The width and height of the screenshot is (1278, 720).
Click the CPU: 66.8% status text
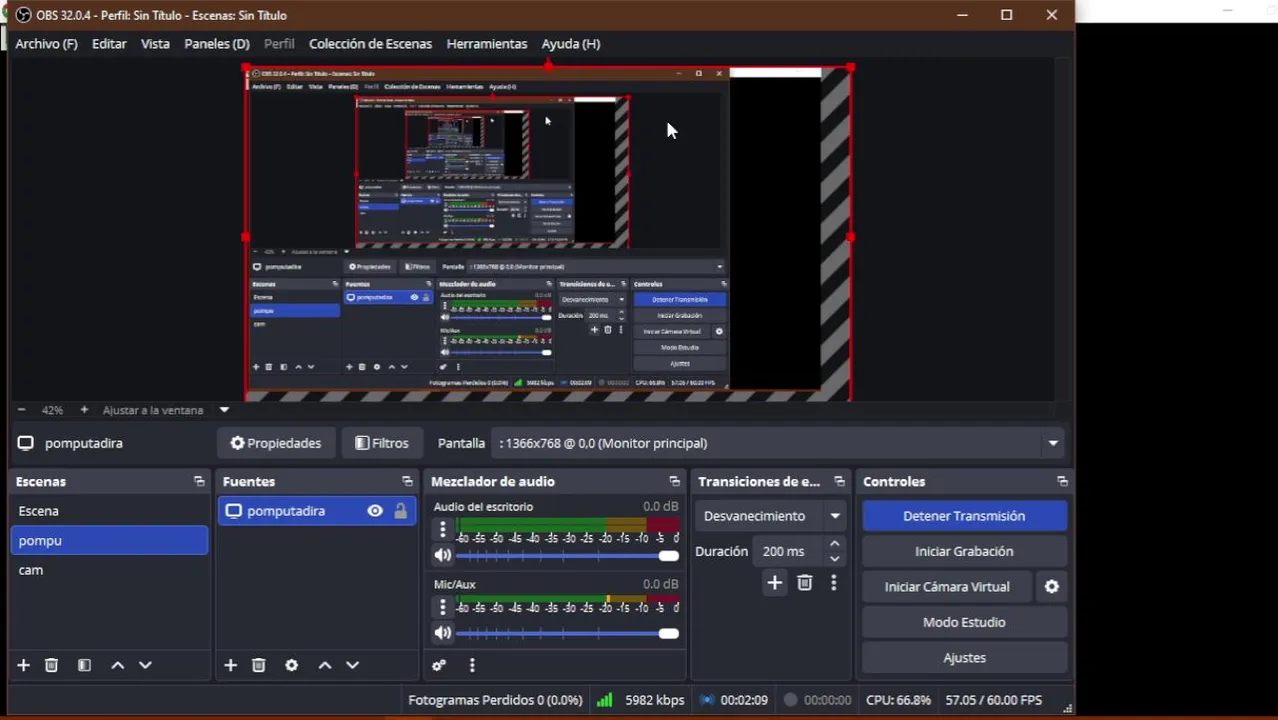(x=898, y=700)
